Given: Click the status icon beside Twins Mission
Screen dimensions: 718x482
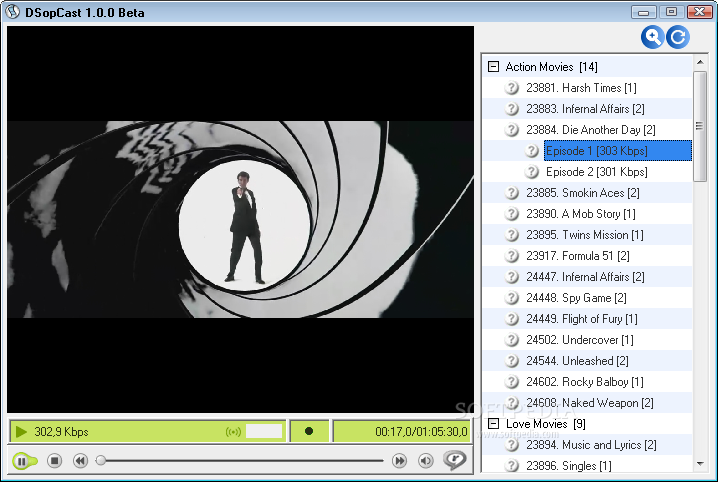Looking at the screenshot, I should click(x=511, y=235).
